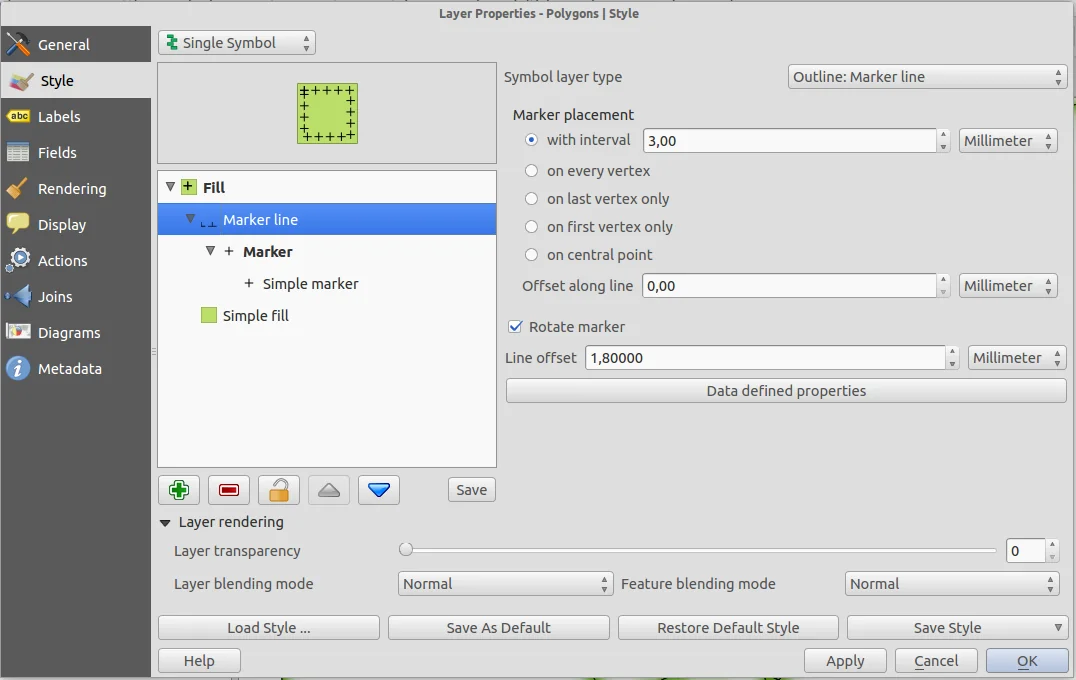This screenshot has height=680, width=1076.
Task: Click the green plus add symbol layer icon
Action: [179, 490]
